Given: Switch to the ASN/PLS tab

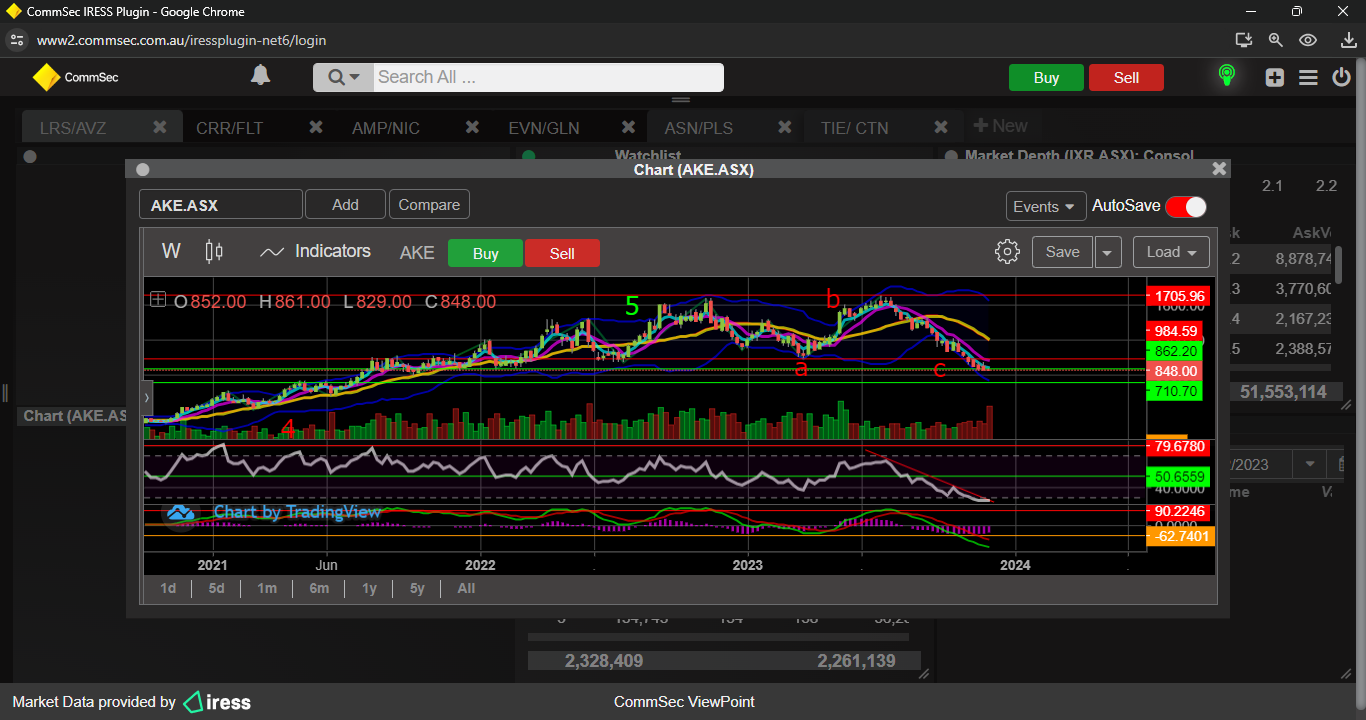Looking at the screenshot, I should pos(699,128).
